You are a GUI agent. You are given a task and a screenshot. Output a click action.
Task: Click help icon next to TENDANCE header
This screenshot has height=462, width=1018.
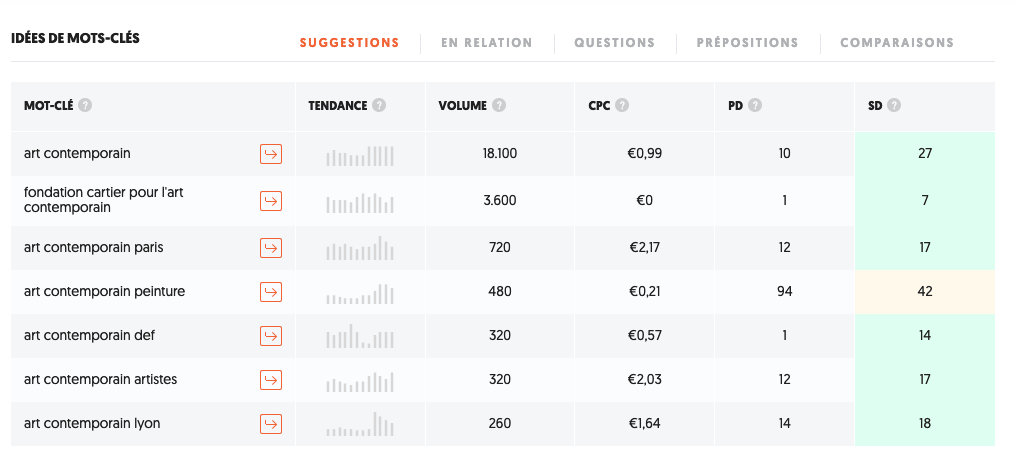(x=379, y=105)
